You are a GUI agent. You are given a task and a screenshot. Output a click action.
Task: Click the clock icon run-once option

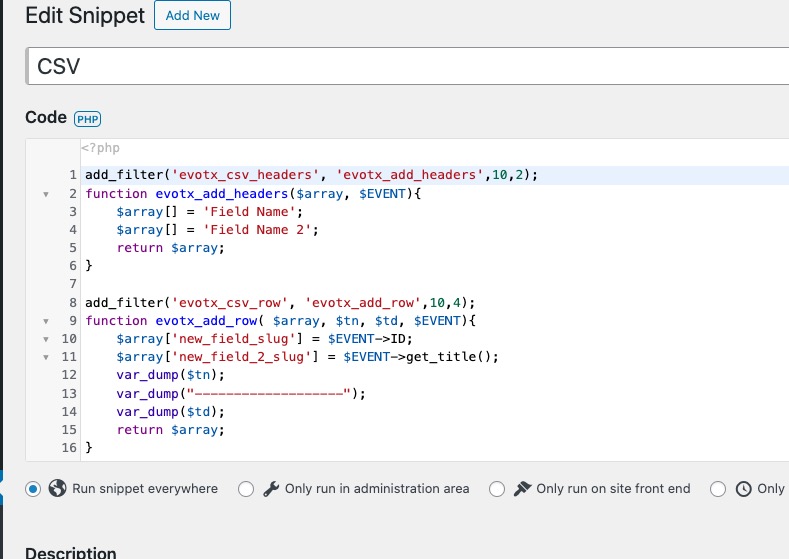(x=744, y=489)
